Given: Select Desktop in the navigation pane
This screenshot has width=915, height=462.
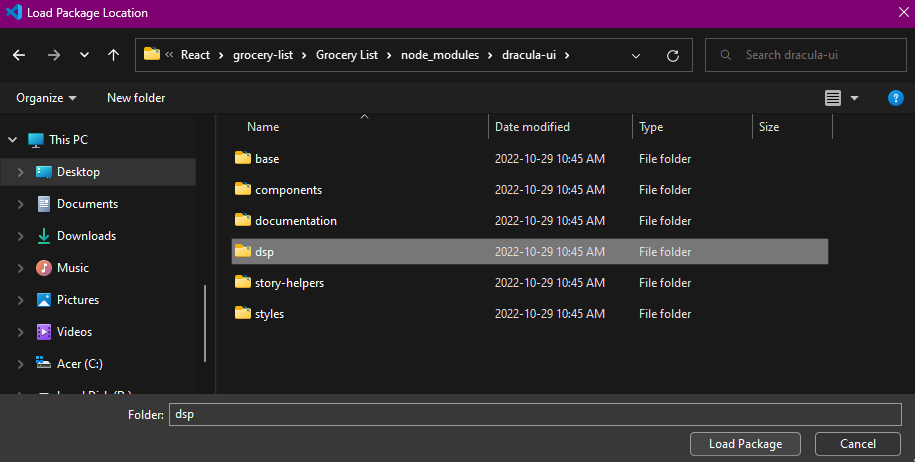Looking at the screenshot, I should (78, 172).
